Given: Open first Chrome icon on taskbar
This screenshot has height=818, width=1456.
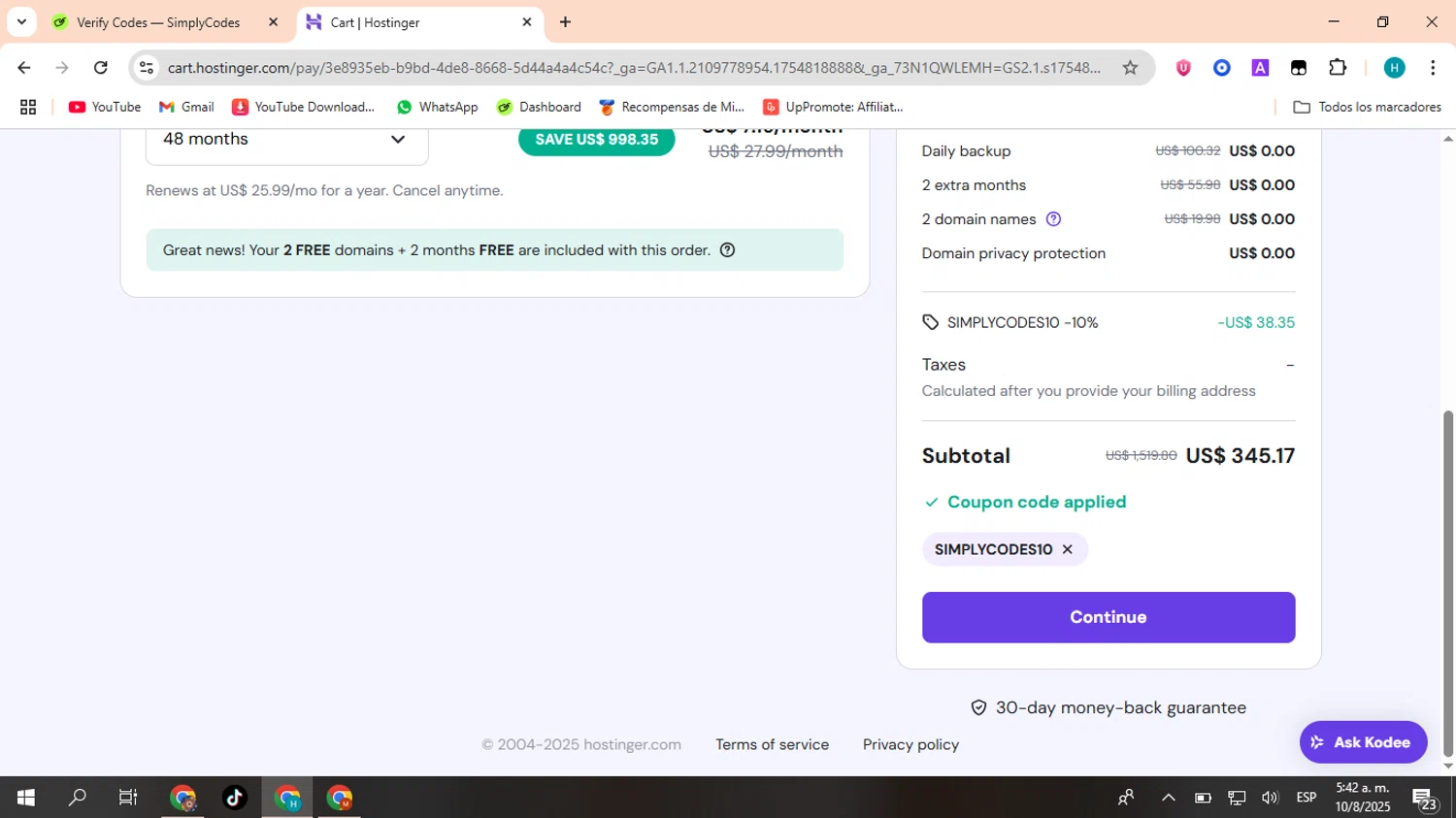Looking at the screenshot, I should 182,798.
